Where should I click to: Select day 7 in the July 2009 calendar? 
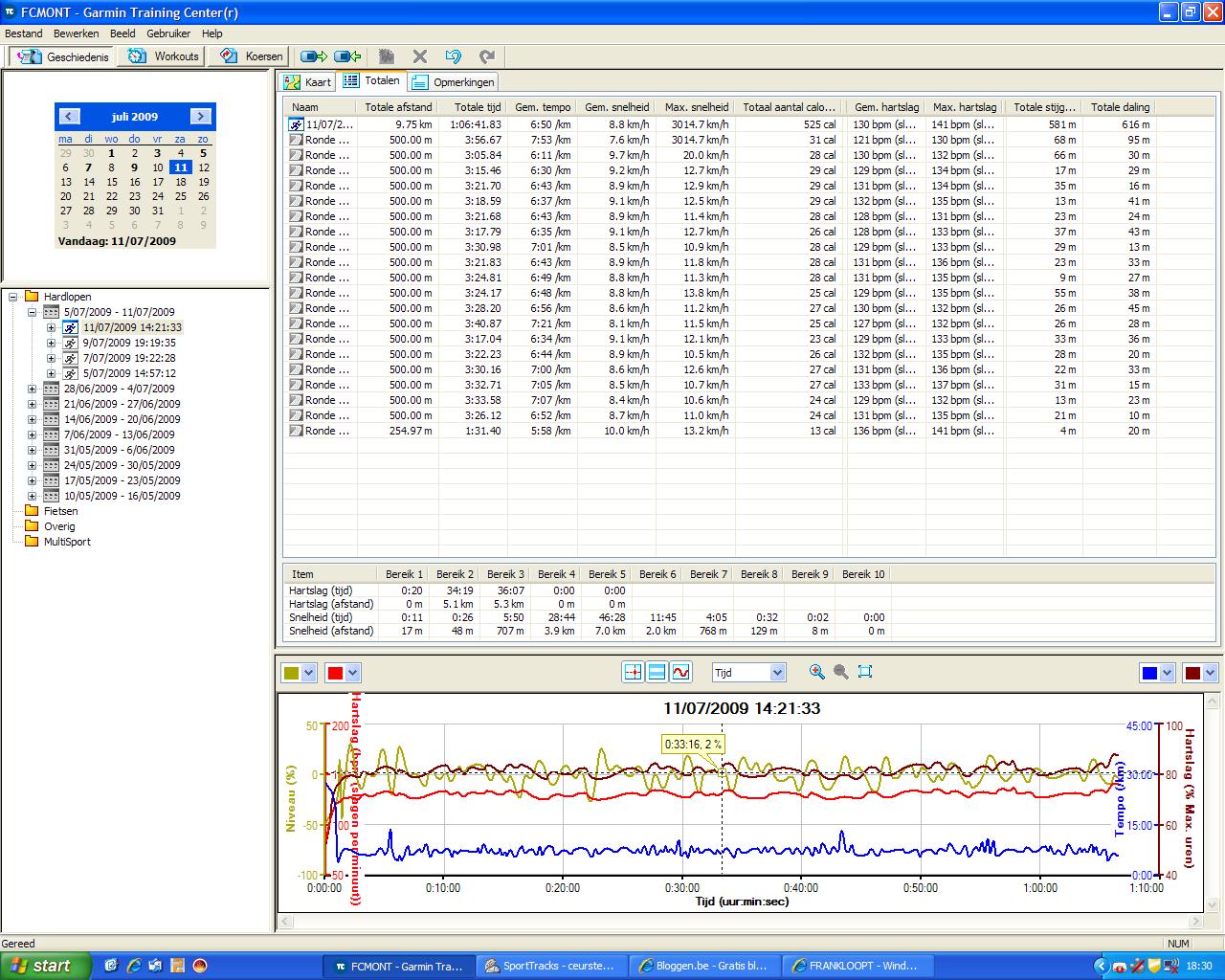[88, 167]
